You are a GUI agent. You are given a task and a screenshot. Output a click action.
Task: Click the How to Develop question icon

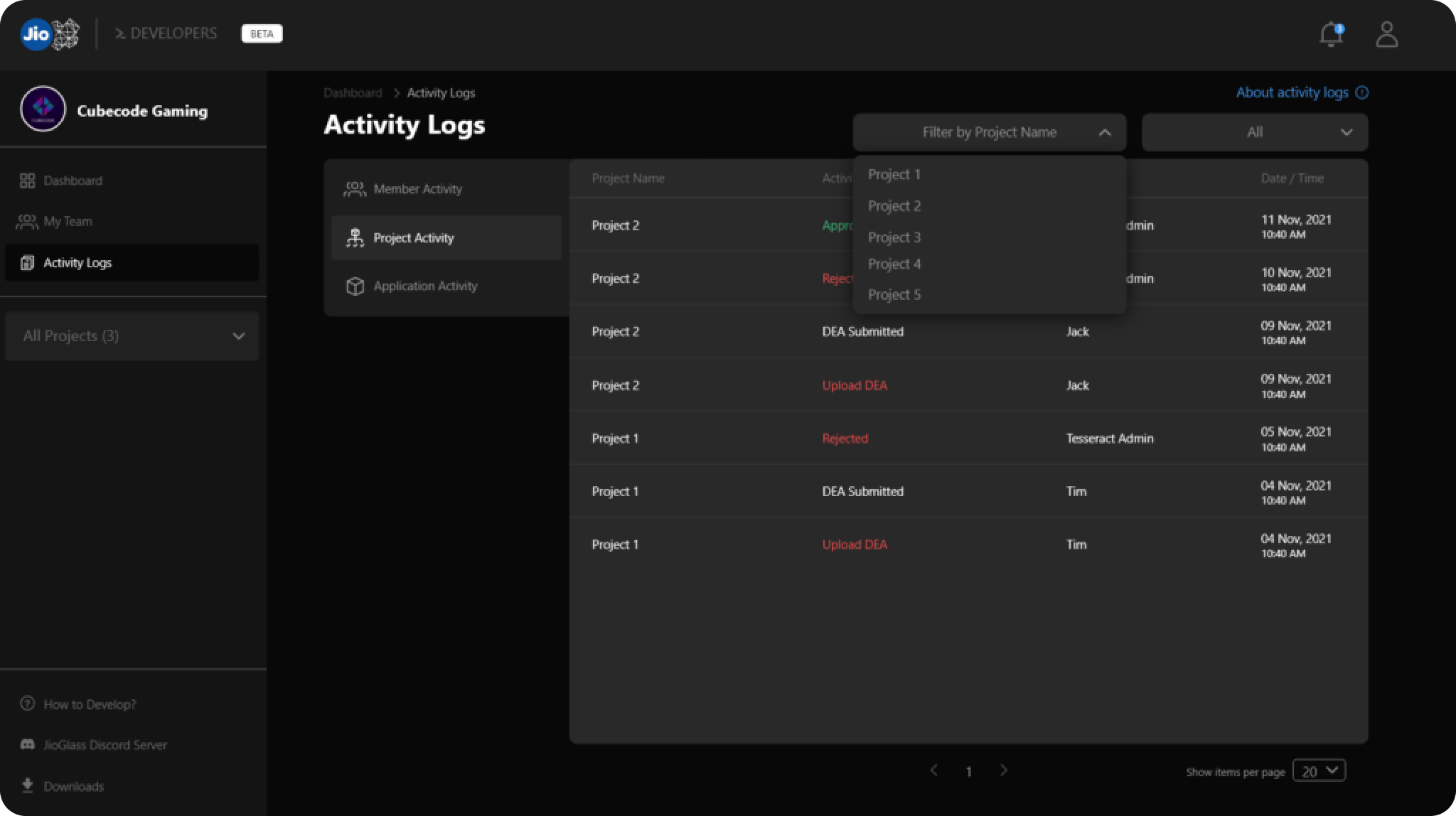[27, 704]
